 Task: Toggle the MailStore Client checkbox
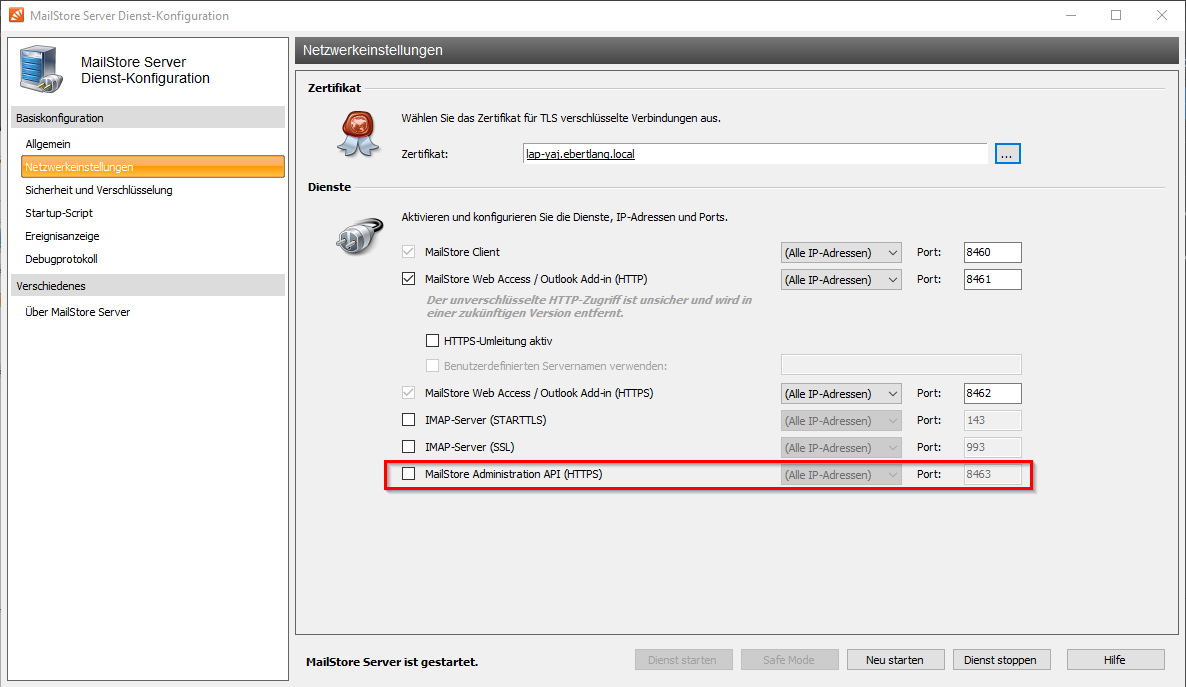[x=408, y=252]
